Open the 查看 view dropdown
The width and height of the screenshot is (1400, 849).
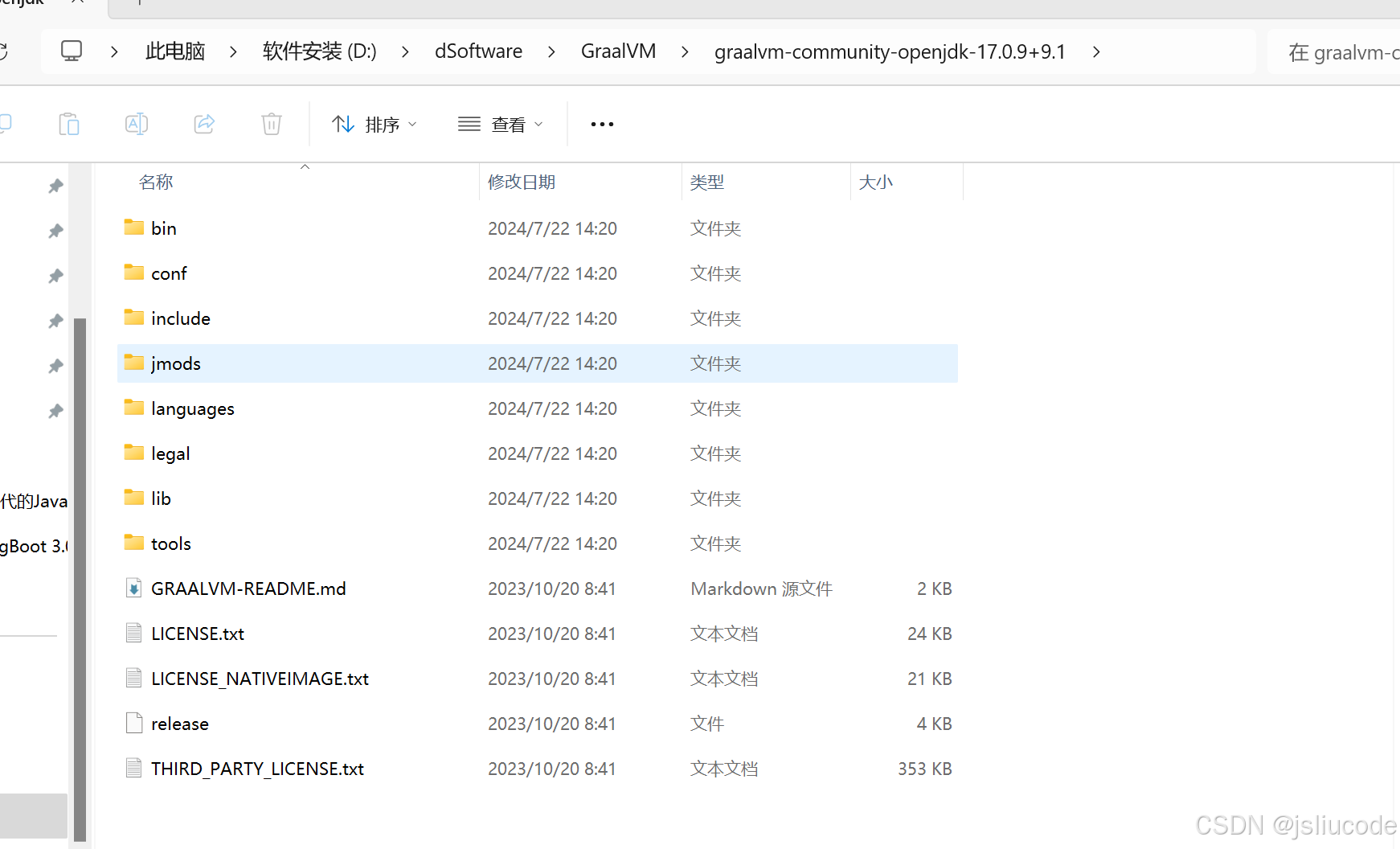501,124
